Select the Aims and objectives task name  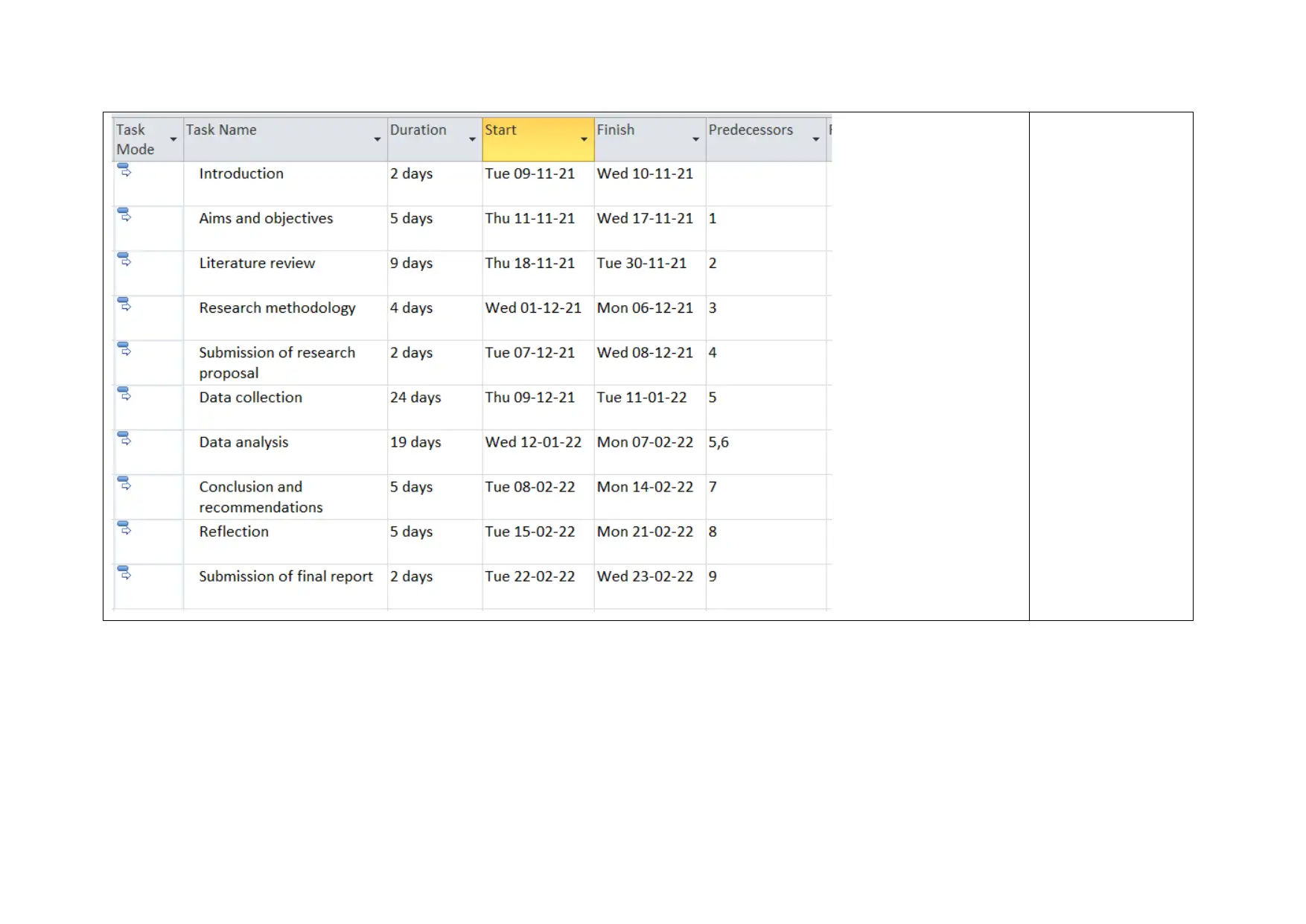click(x=285, y=229)
